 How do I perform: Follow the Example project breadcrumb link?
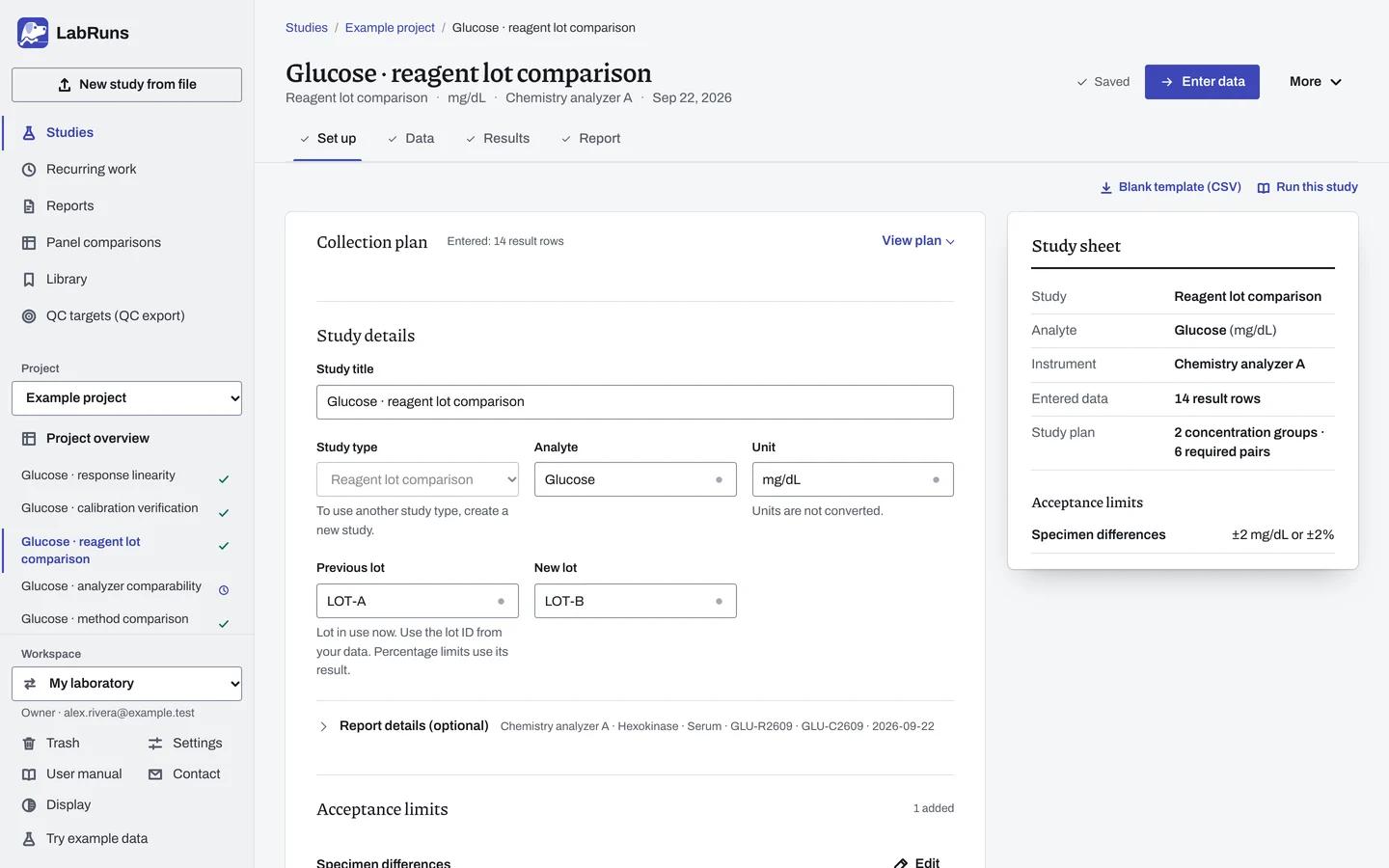[x=390, y=28]
